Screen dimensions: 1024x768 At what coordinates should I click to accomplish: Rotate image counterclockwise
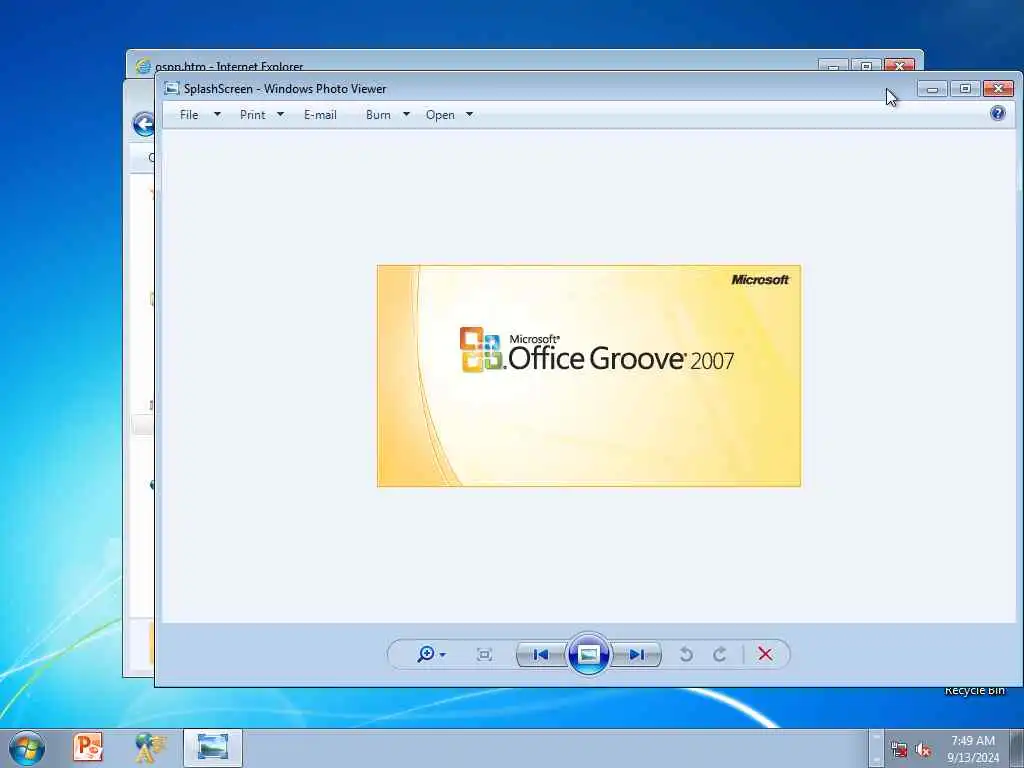coord(686,654)
